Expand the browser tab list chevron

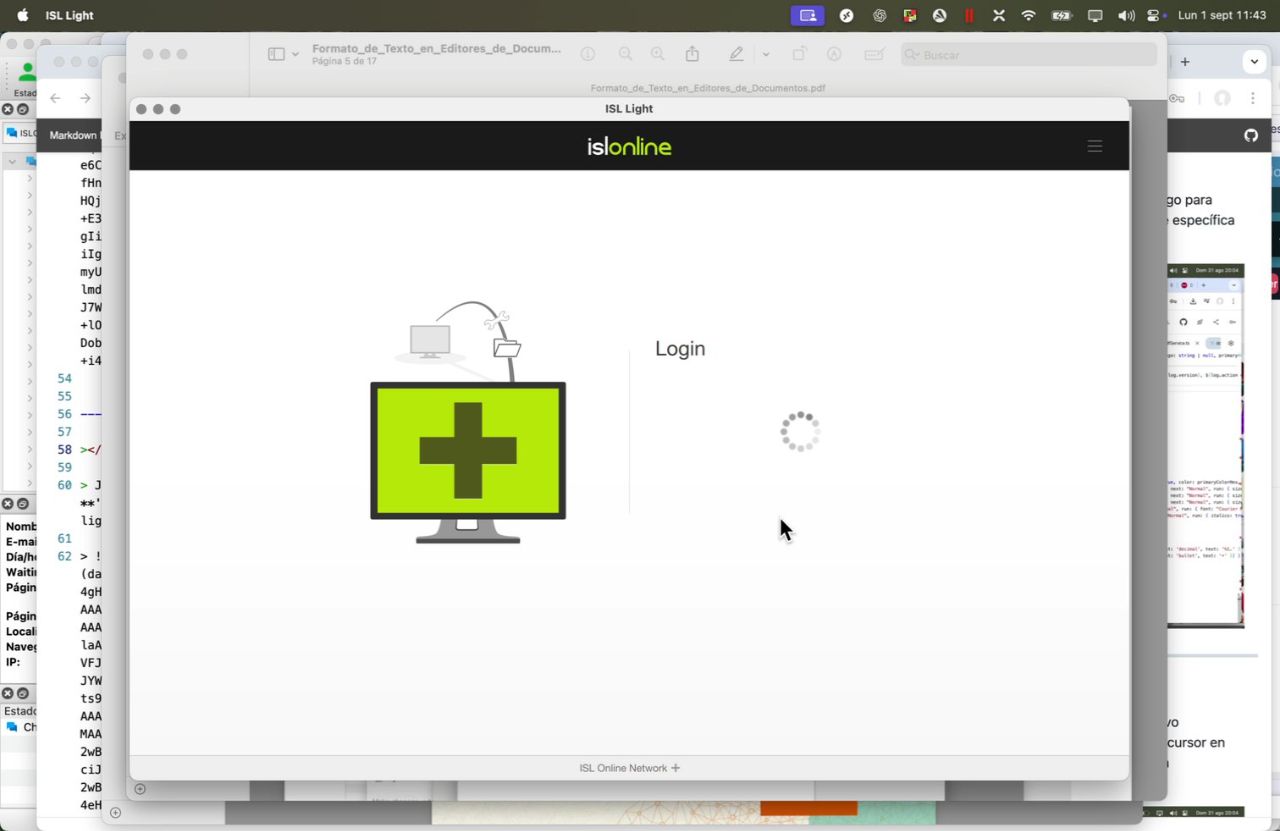(1254, 62)
